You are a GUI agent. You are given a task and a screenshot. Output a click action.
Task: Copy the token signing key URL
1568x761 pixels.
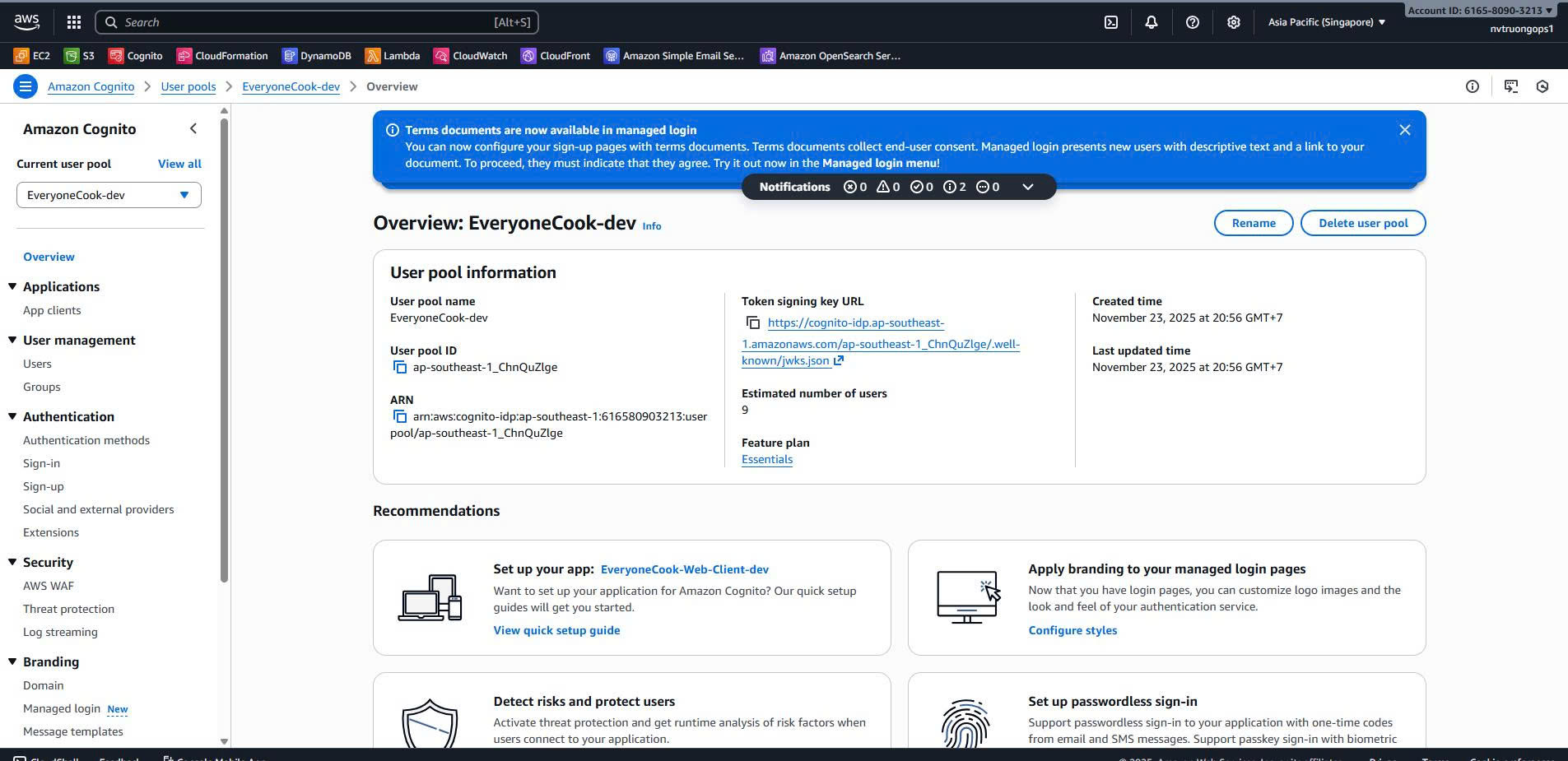tap(753, 322)
